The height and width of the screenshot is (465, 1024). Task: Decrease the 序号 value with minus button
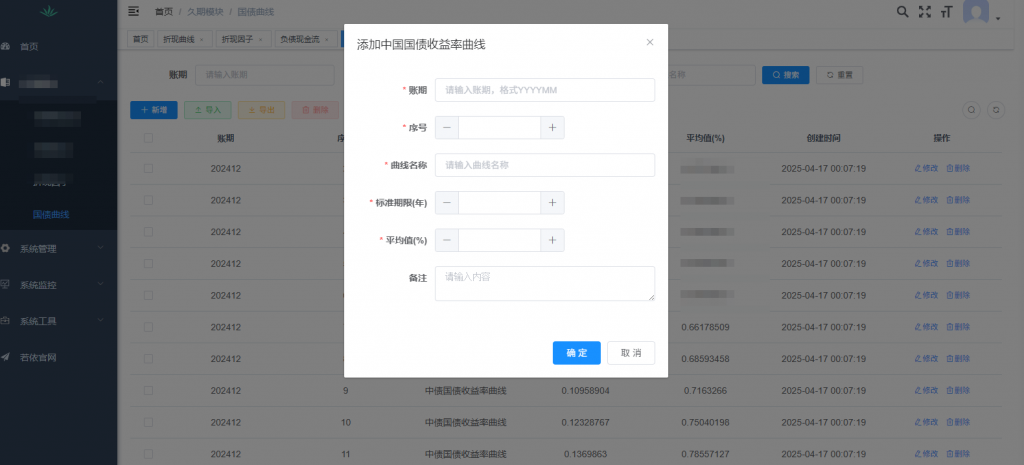[x=447, y=128]
